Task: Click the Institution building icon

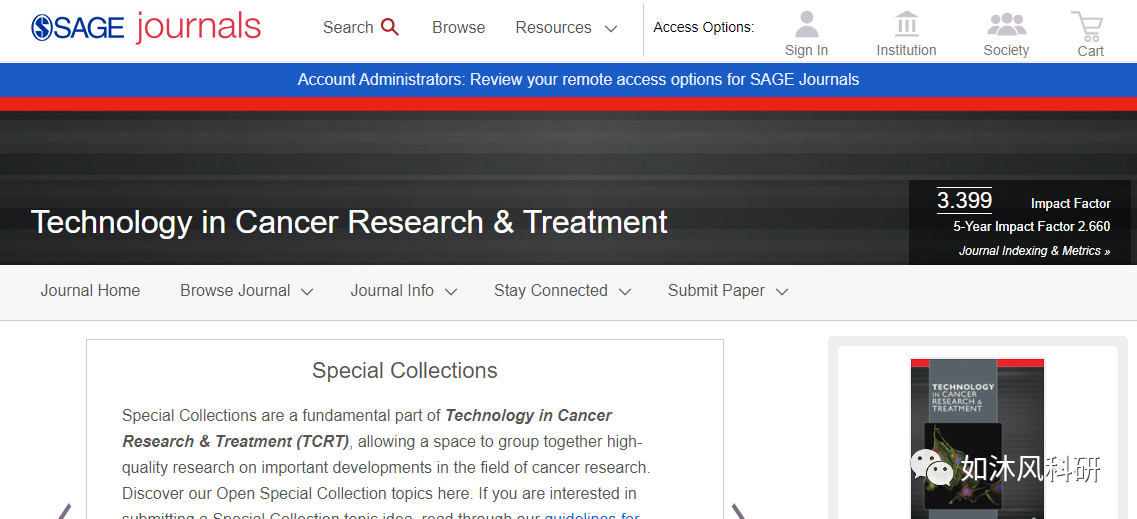Action: point(906,24)
